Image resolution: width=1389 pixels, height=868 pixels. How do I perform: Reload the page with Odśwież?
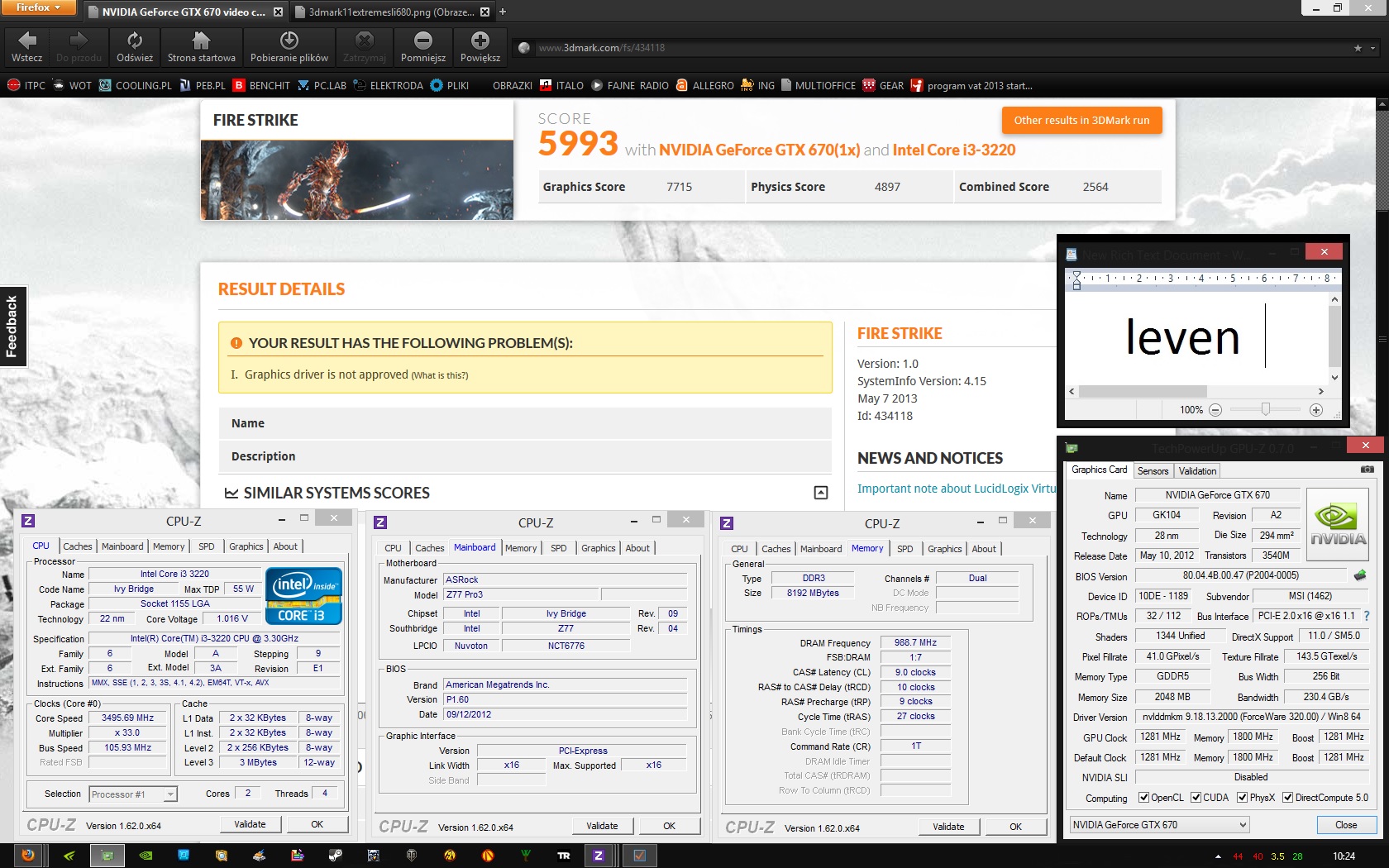(x=135, y=47)
